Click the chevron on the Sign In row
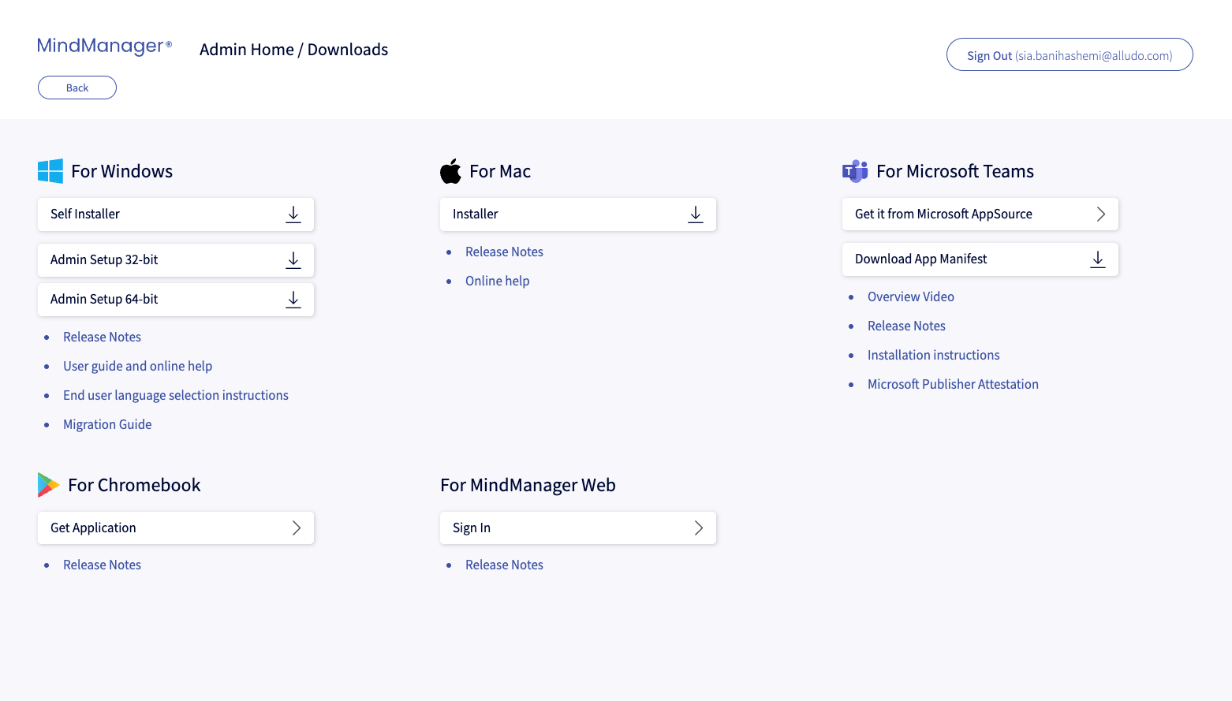The image size is (1232, 701). tap(698, 528)
